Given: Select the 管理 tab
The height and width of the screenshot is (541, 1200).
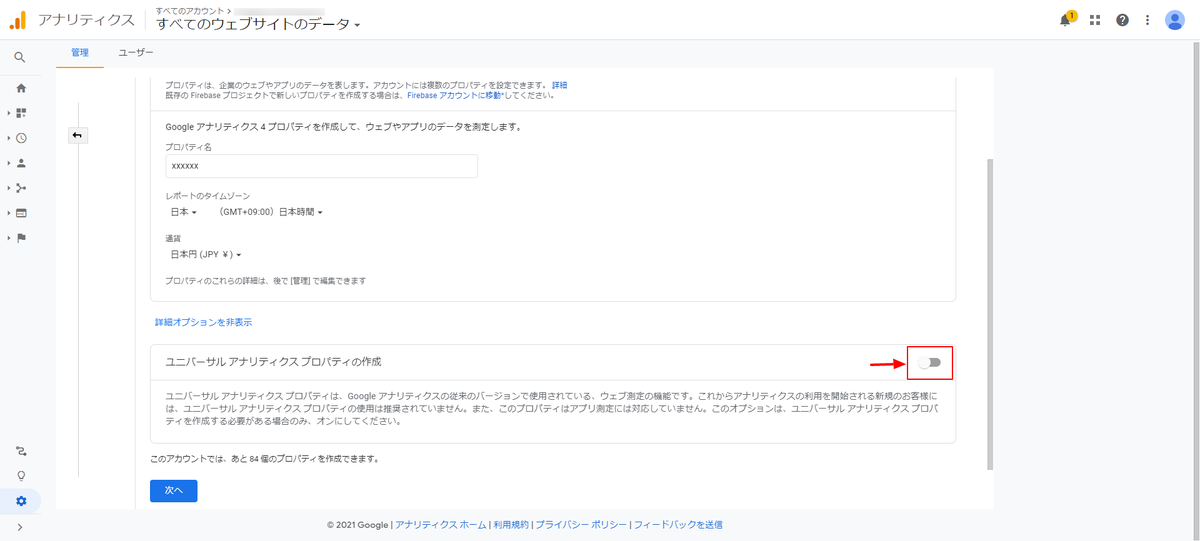Looking at the screenshot, I should pyautogui.click(x=80, y=52).
